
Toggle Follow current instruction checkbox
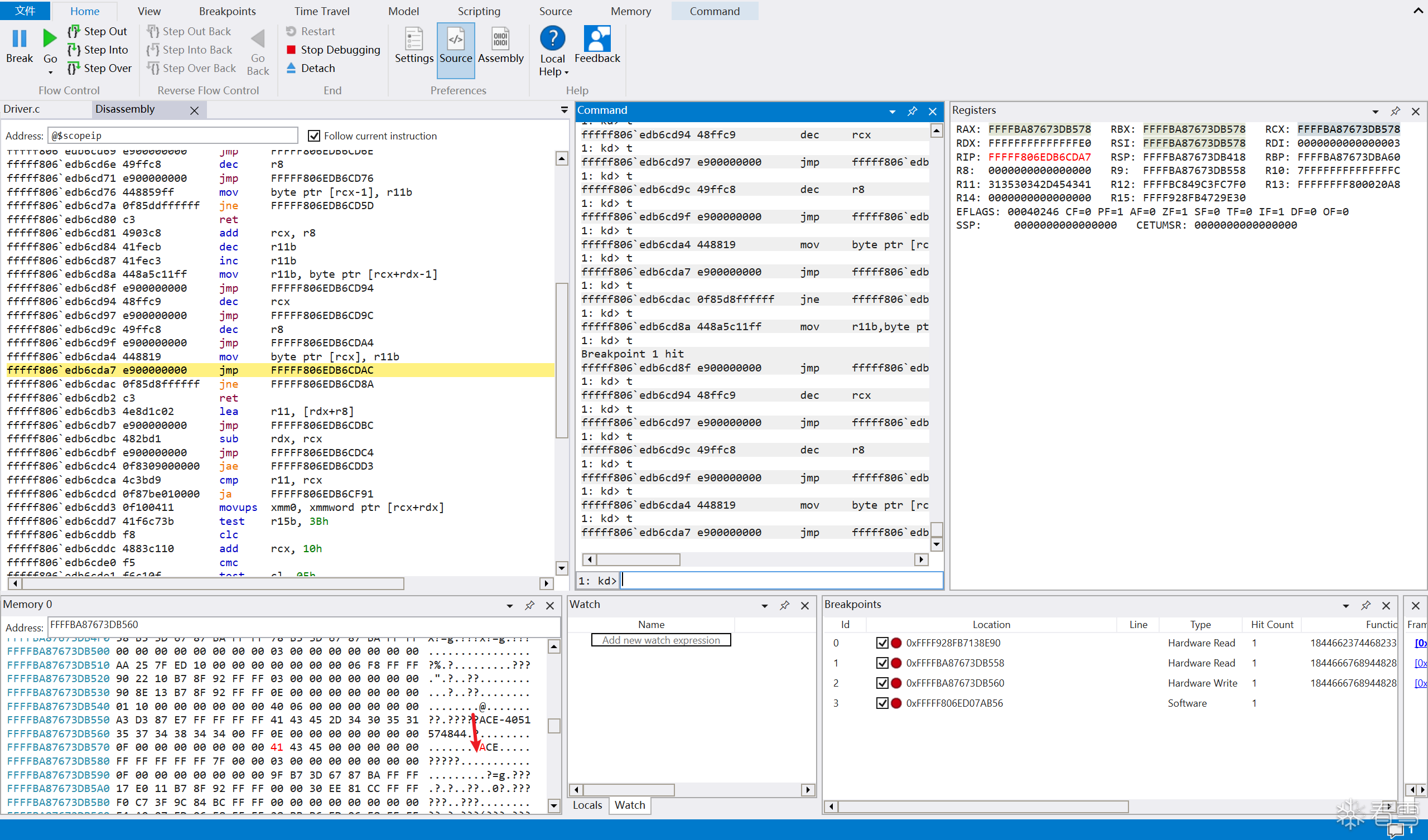tap(313, 136)
